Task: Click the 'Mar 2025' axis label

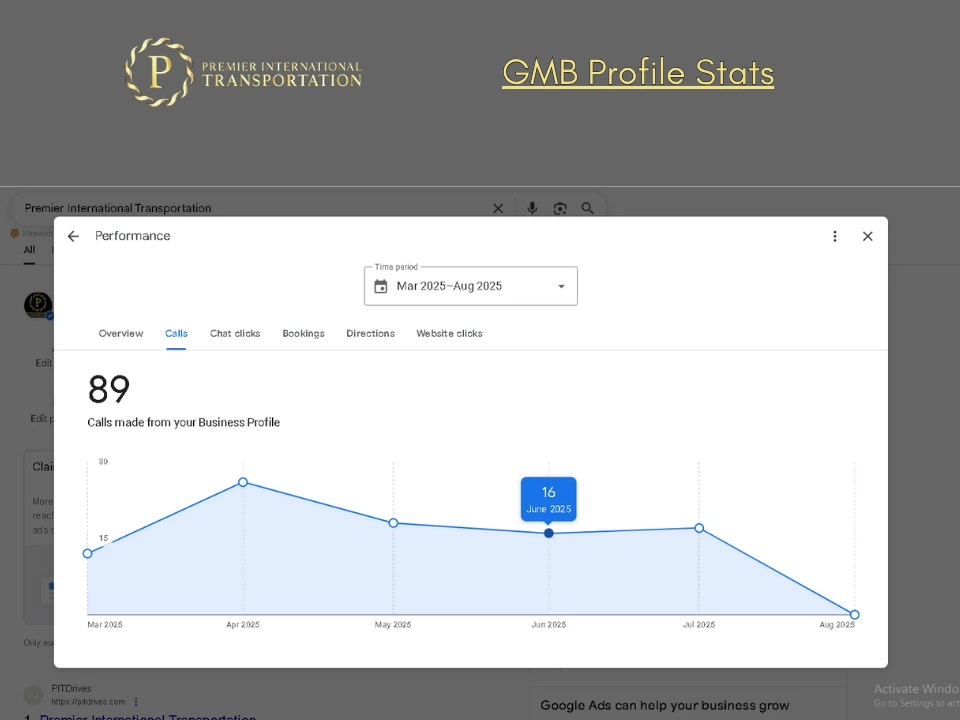Action: [105, 625]
